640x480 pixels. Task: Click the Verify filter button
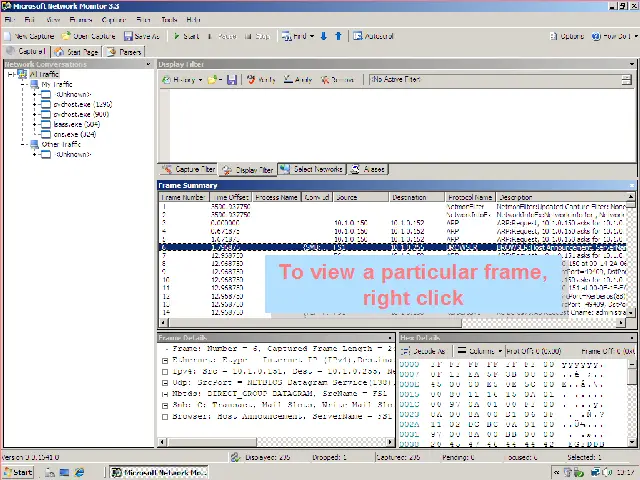point(261,80)
